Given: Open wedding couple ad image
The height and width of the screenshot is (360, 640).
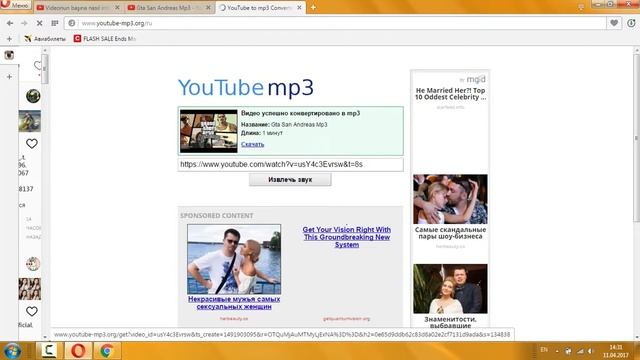Looking at the screenshot, I should 450,289.
